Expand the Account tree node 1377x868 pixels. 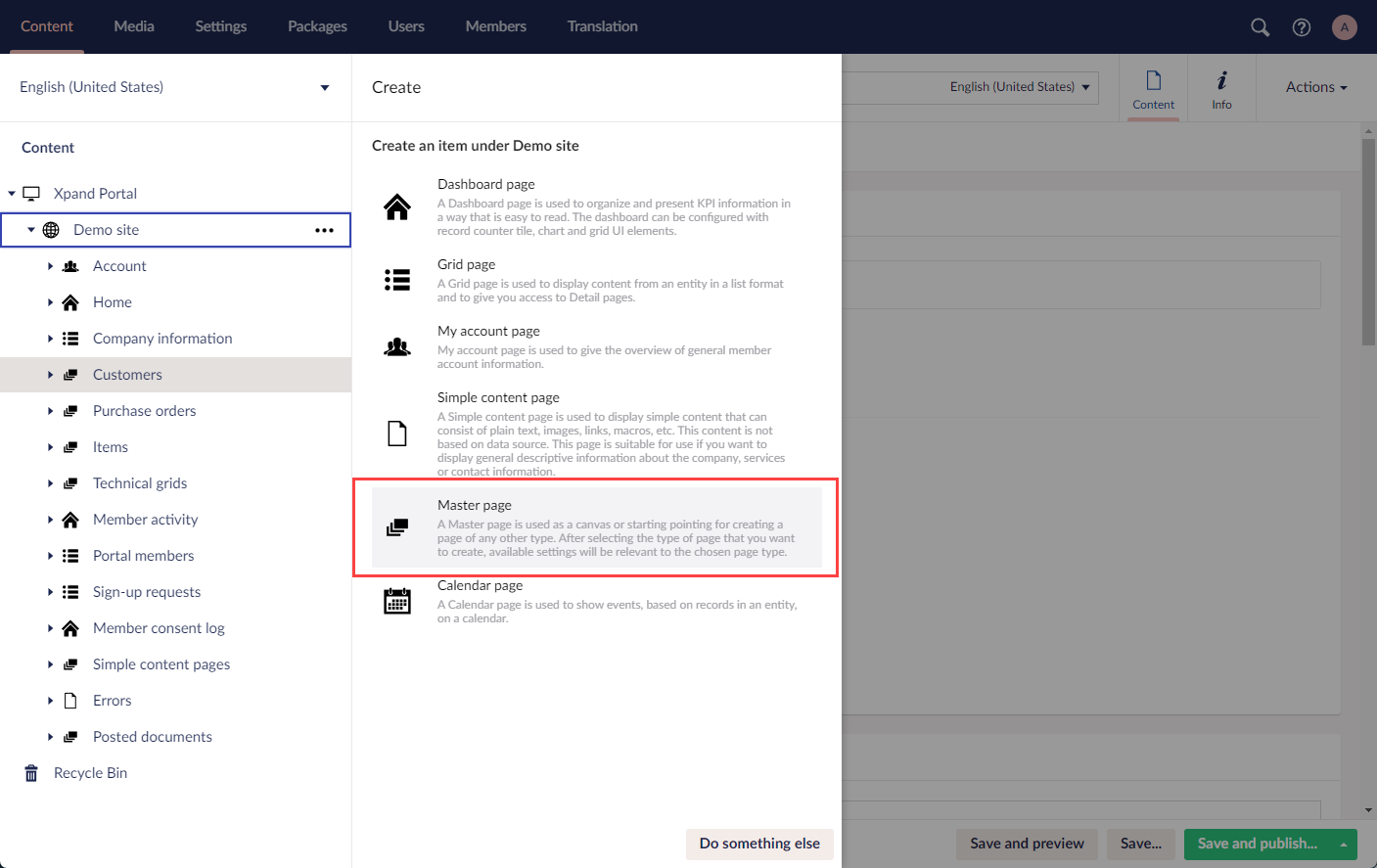click(50, 266)
